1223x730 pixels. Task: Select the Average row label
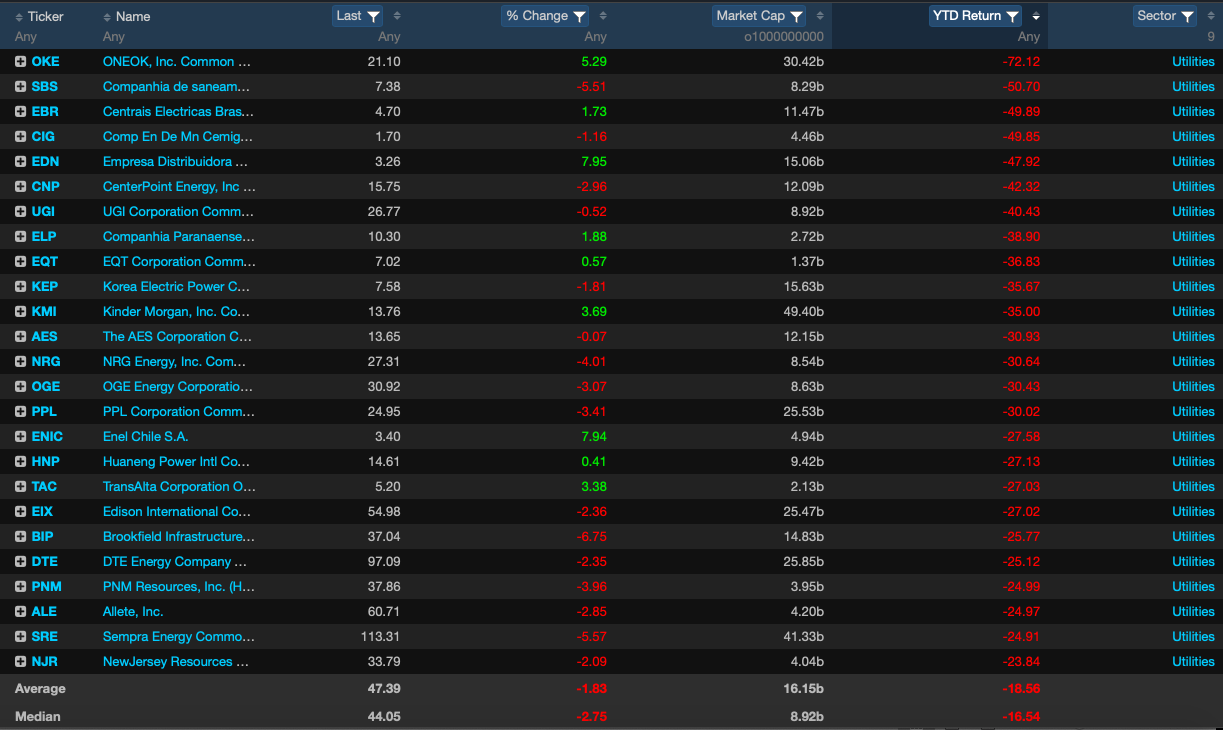coord(40,689)
